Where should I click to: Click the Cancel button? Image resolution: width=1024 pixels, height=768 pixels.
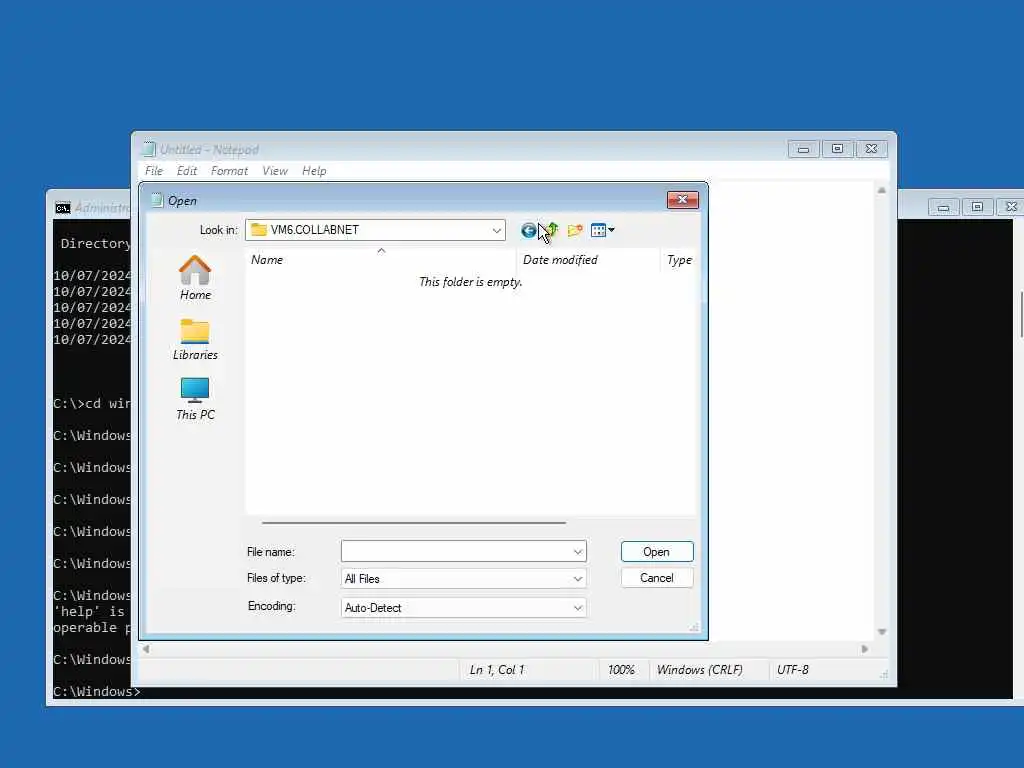tap(657, 578)
